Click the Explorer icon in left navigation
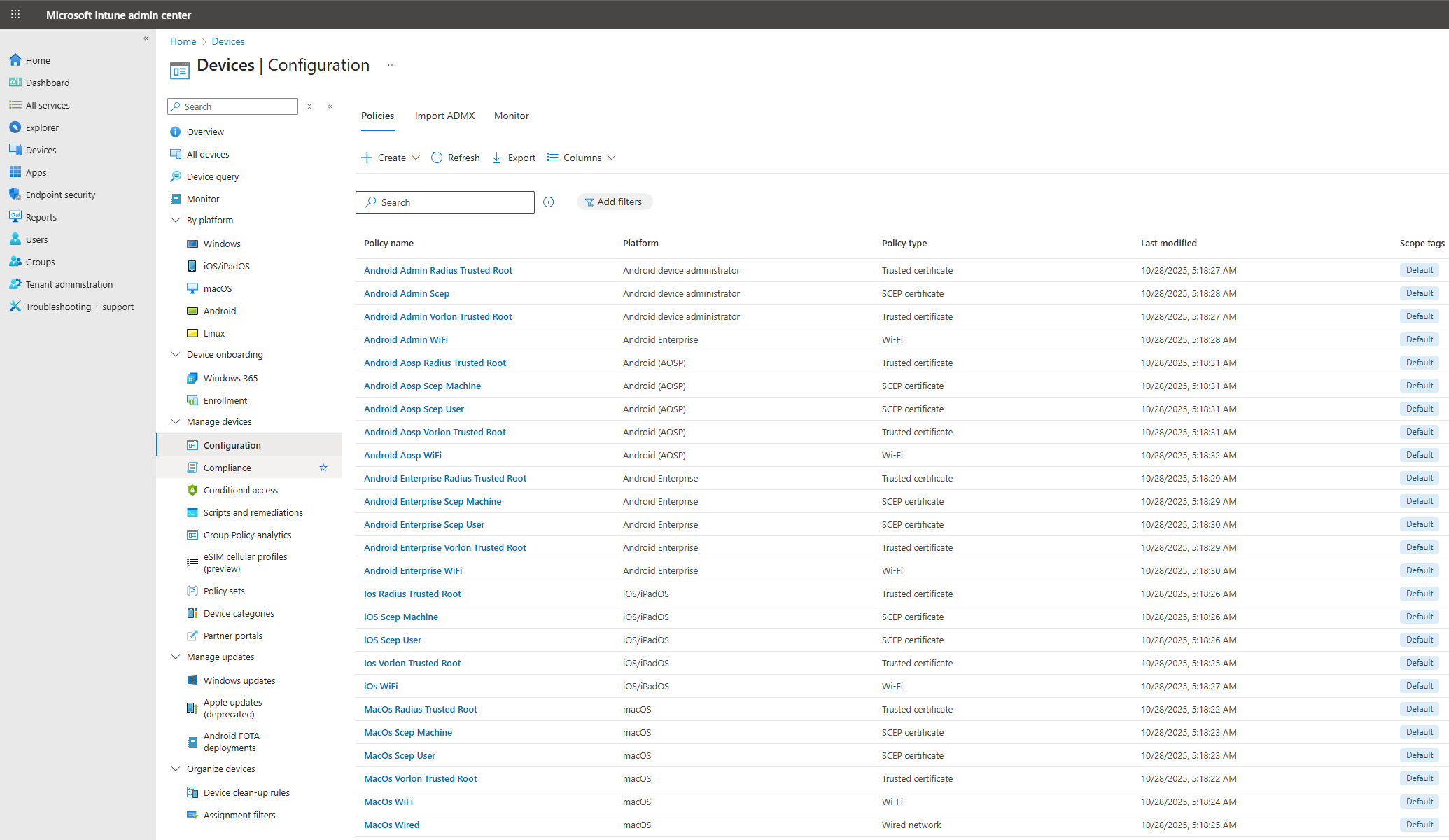This screenshot has width=1449, height=840. coord(15,127)
